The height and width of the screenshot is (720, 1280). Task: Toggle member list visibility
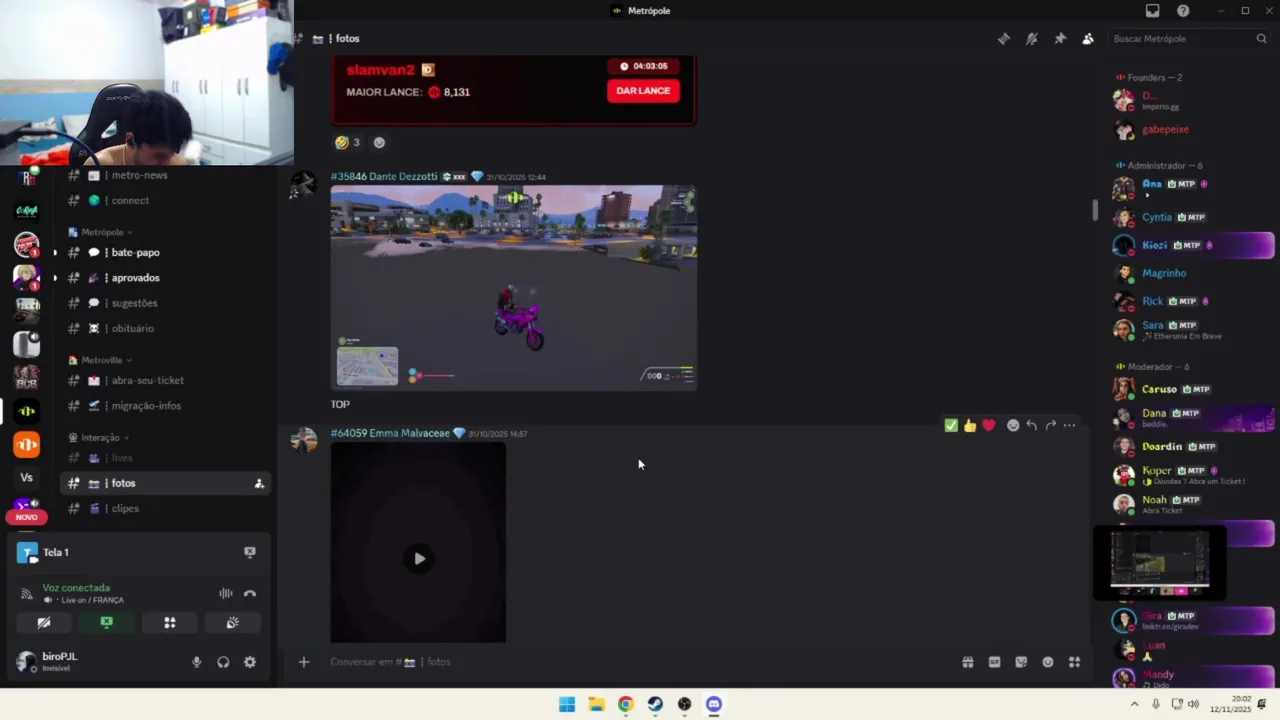click(1088, 39)
